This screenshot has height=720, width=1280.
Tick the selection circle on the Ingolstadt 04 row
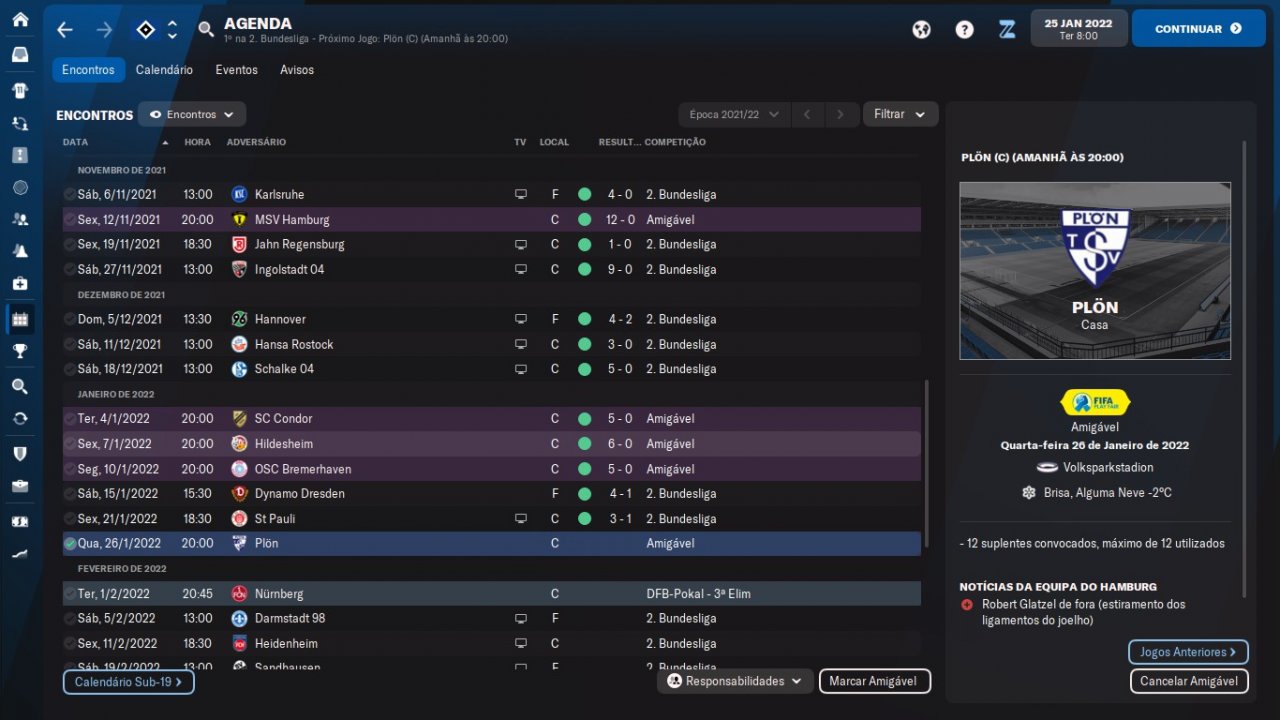click(x=69, y=269)
